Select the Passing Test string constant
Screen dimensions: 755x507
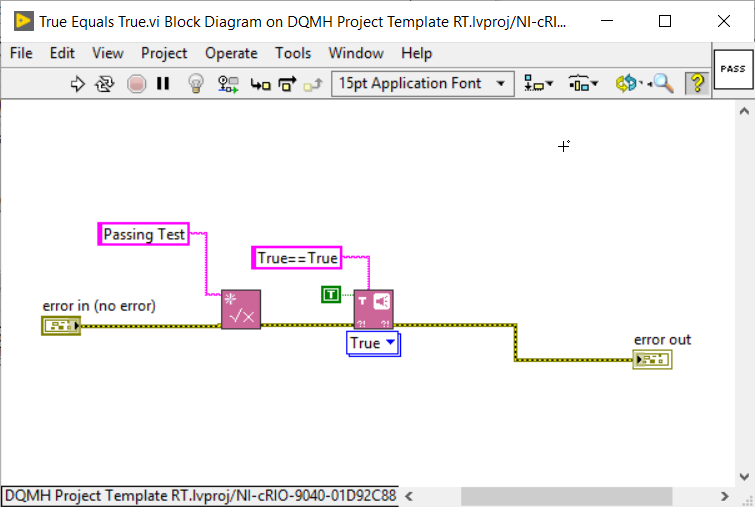(143, 234)
